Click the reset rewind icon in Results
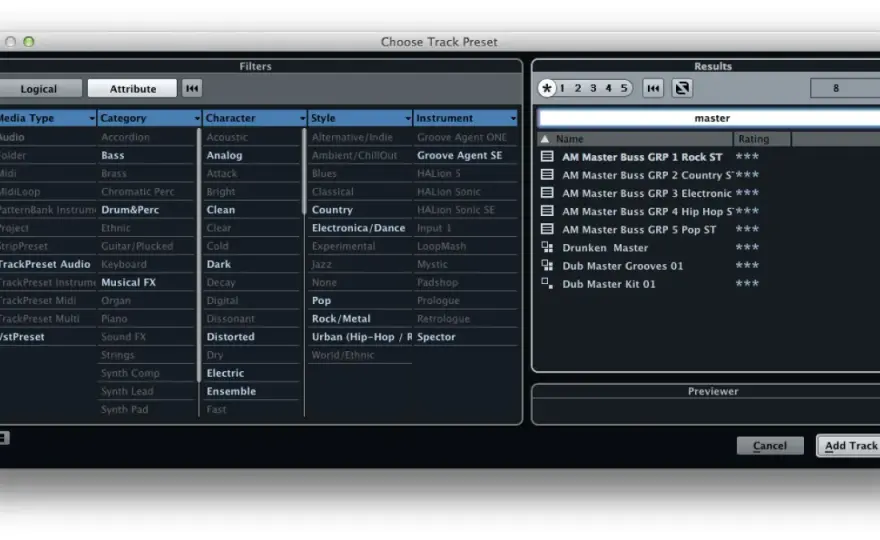The height and width of the screenshot is (540, 880). pyautogui.click(x=653, y=88)
